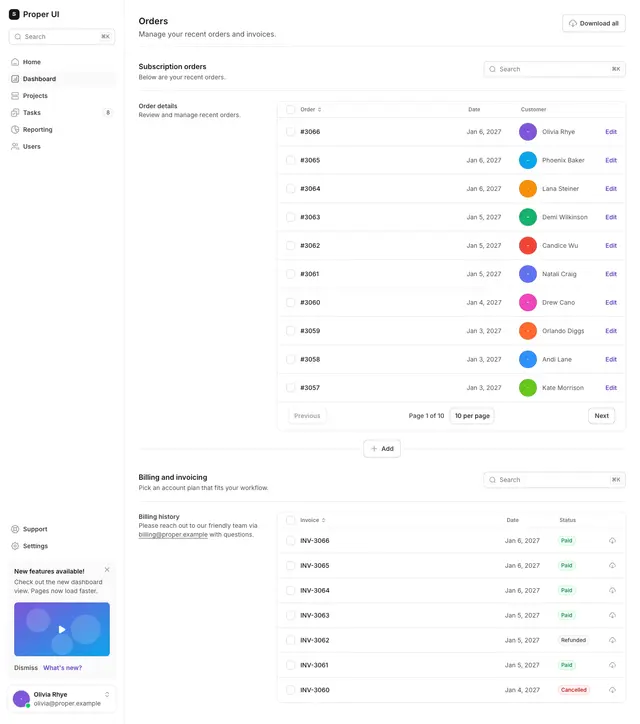640x724 pixels.
Task: Click the Add button
Action: click(382, 449)
